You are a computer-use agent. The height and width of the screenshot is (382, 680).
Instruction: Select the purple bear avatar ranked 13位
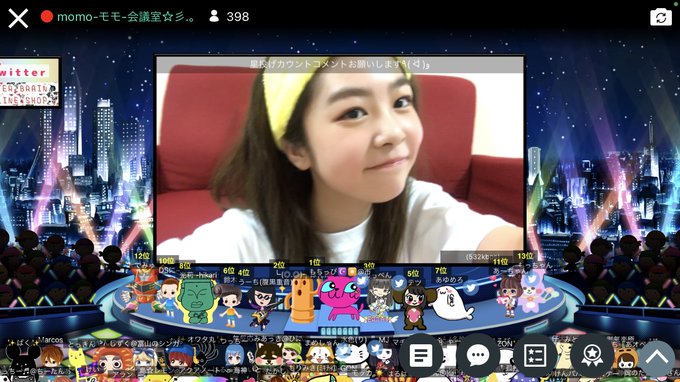[537, 291]
